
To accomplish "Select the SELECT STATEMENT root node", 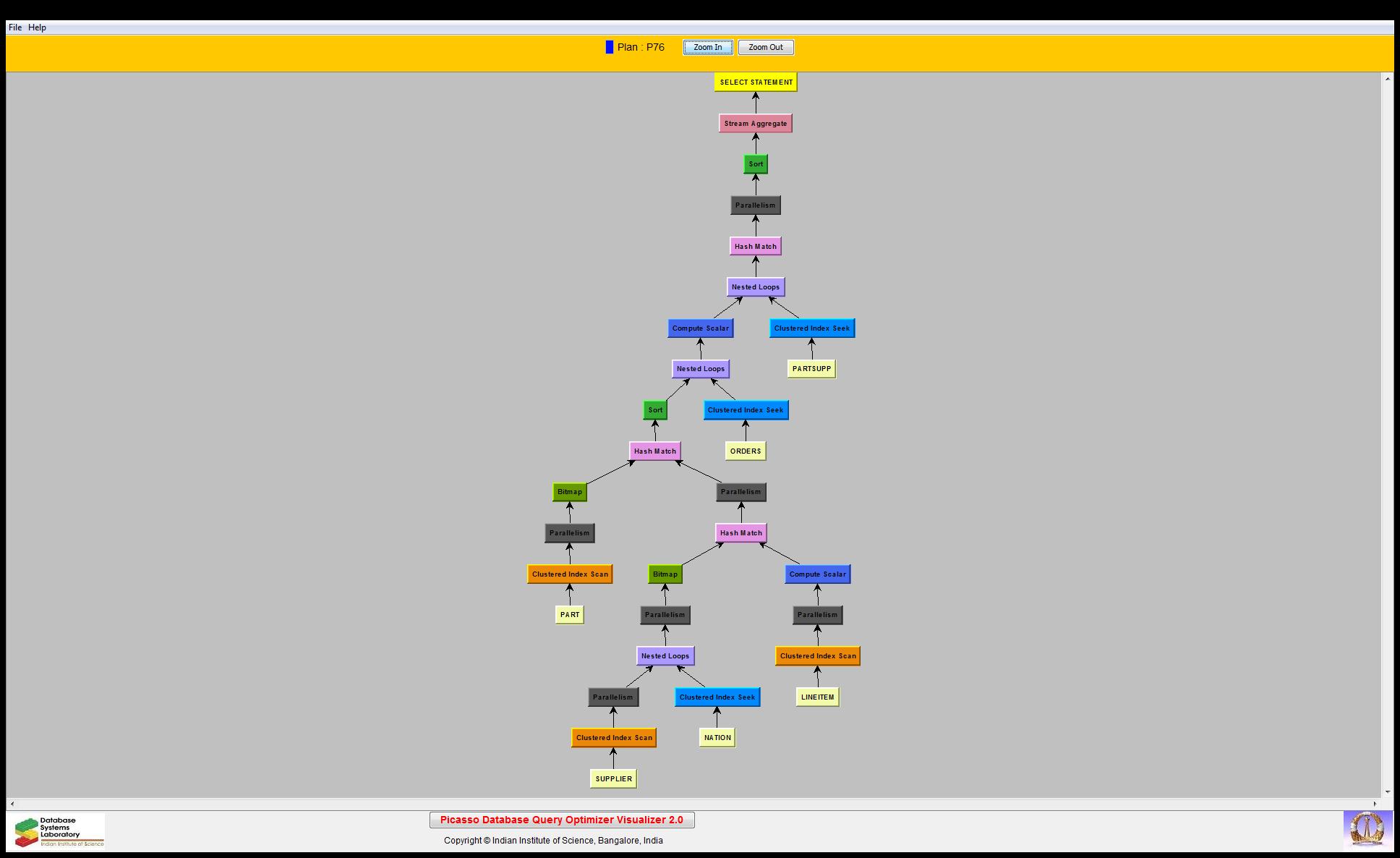I will (756, 82).
